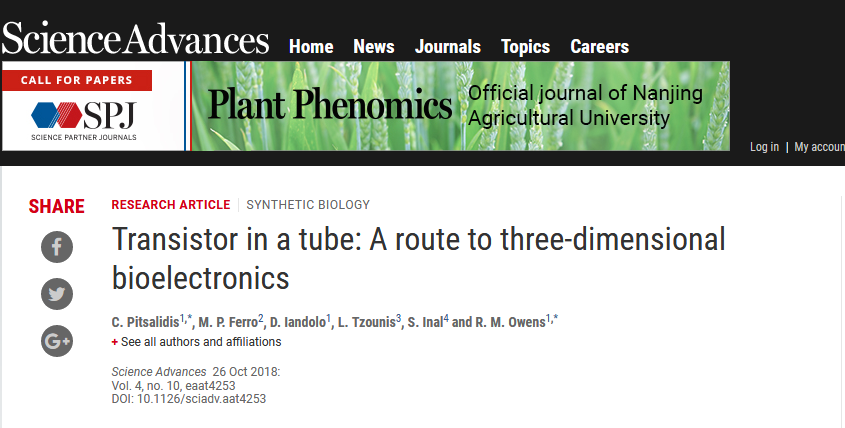
Task: Open the Careers menu item
Action: 599,47
